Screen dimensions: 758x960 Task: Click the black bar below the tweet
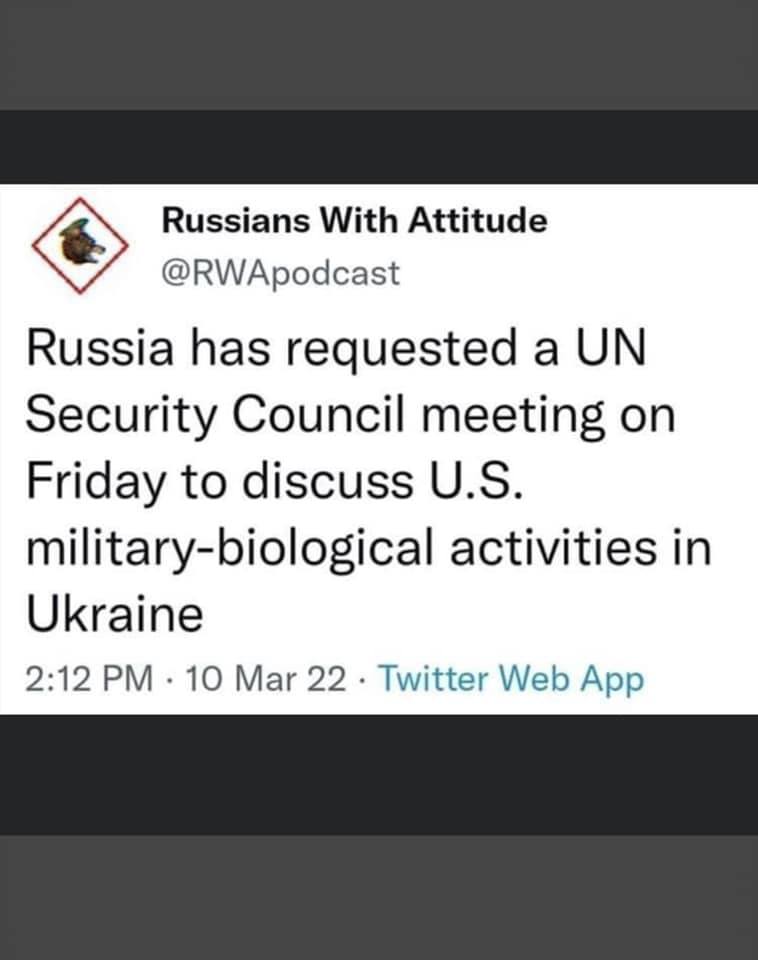(379, 775)
